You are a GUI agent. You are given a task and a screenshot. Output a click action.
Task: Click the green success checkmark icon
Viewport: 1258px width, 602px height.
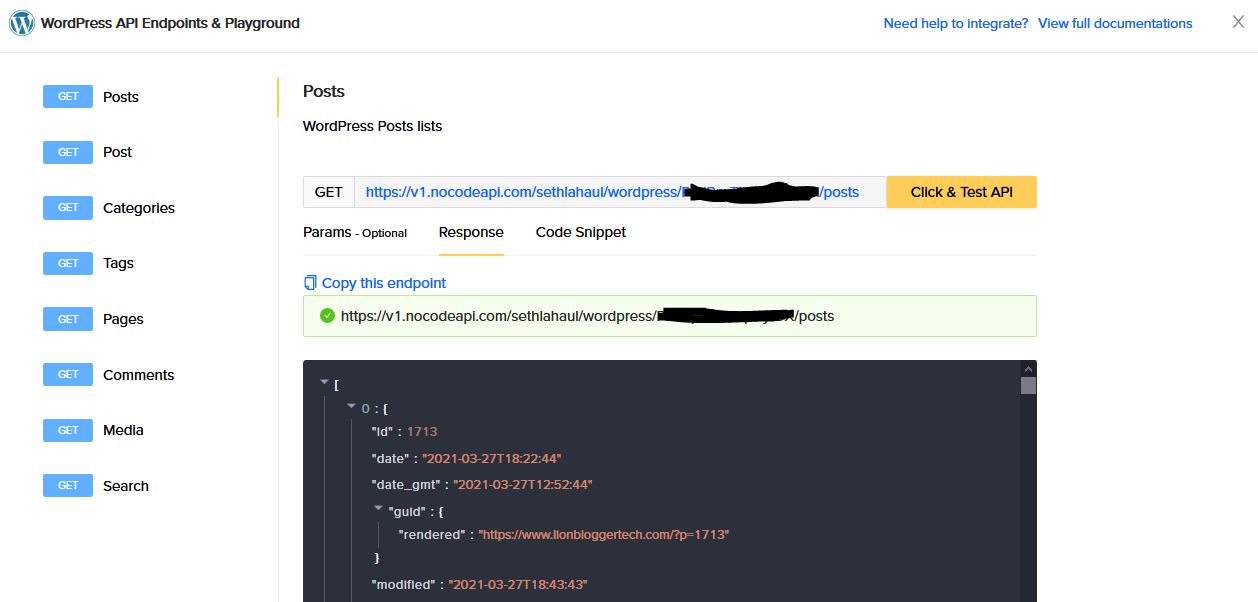click(328, 315)
